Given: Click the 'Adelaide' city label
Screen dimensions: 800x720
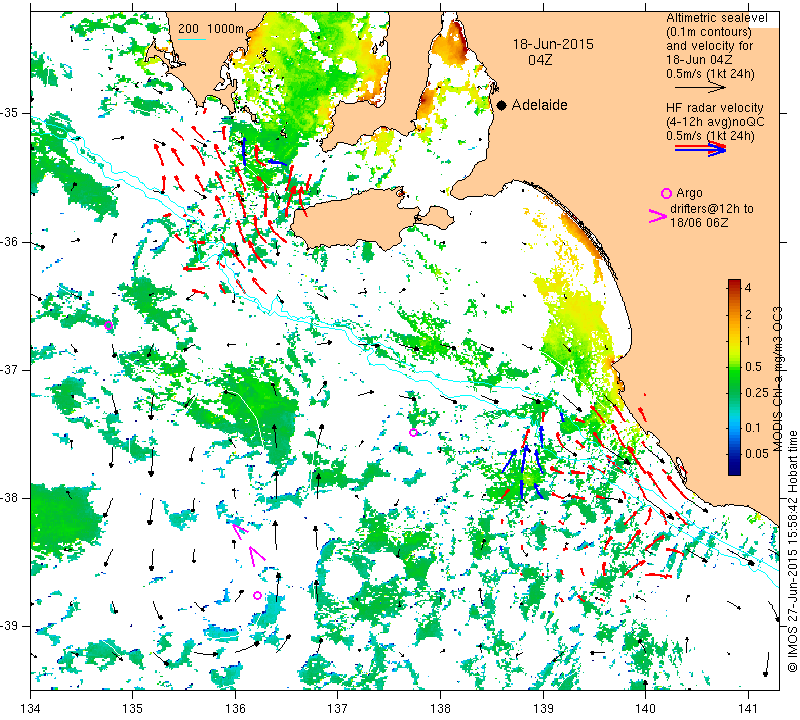Looking at the screenshot, I should click(539, 105).
